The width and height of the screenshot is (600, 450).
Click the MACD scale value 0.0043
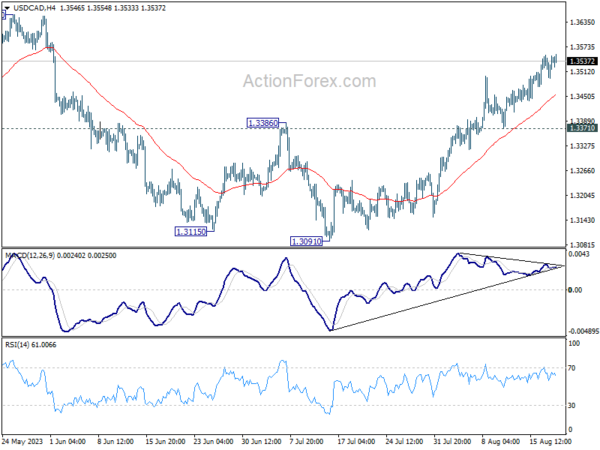click(579, 254)
